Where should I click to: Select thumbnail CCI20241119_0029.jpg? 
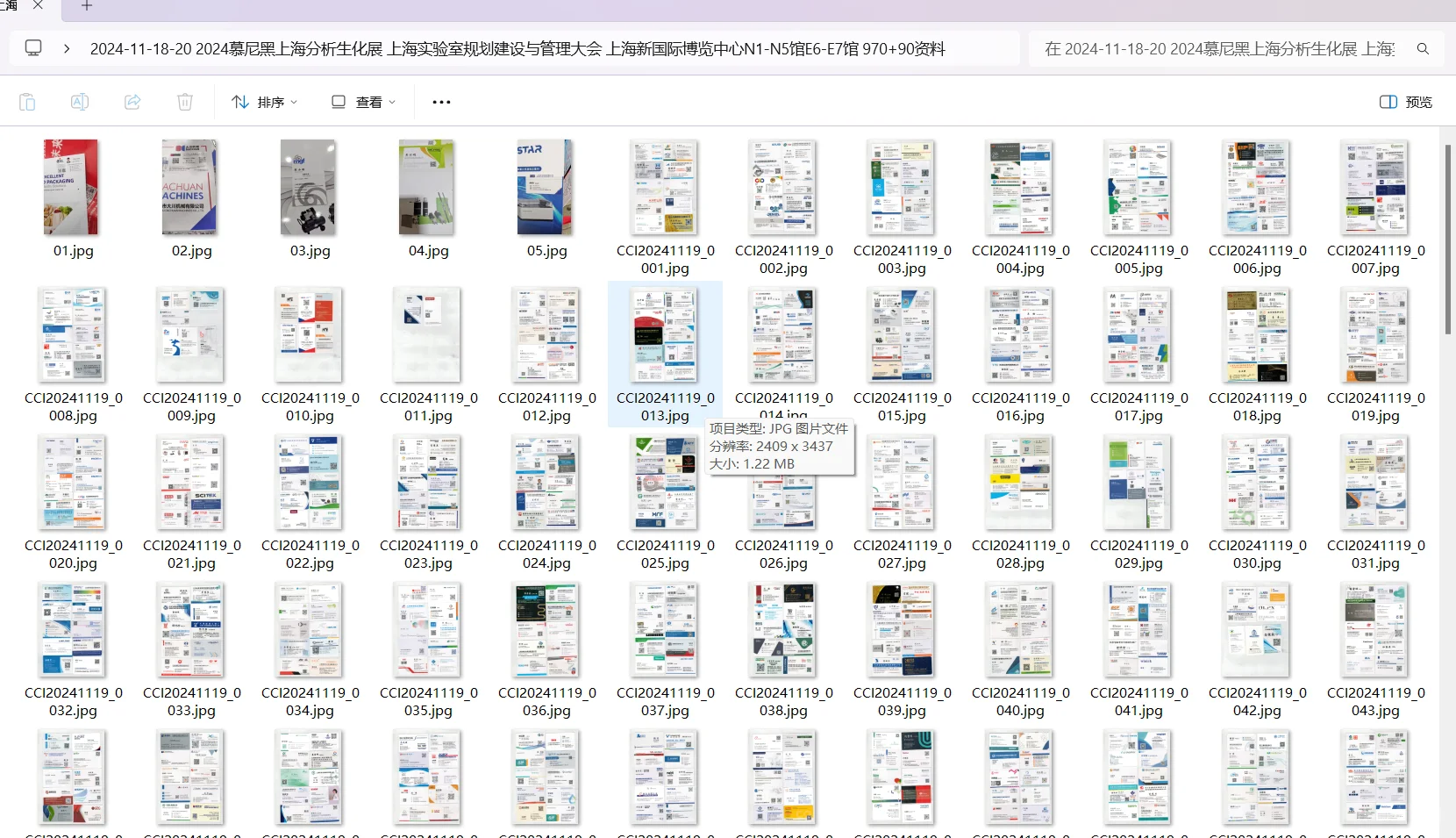1138,482
